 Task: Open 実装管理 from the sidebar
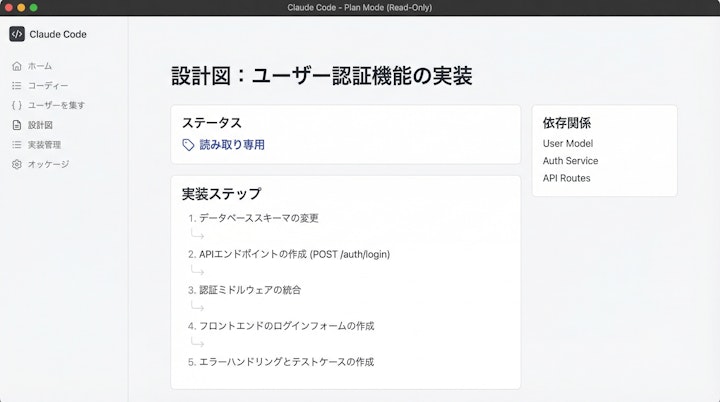coord(44,145)
